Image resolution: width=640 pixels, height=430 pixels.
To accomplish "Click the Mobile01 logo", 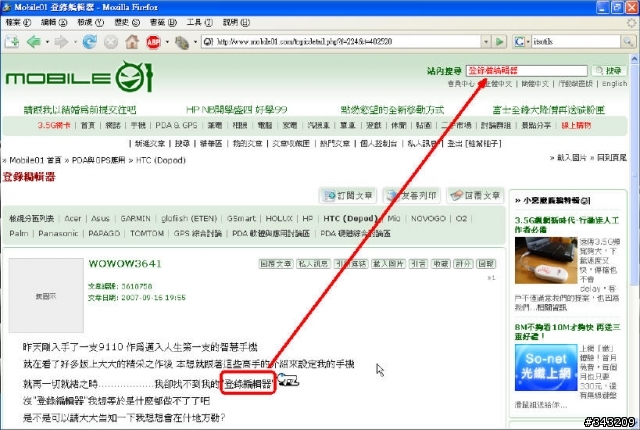I will point(79,77).
